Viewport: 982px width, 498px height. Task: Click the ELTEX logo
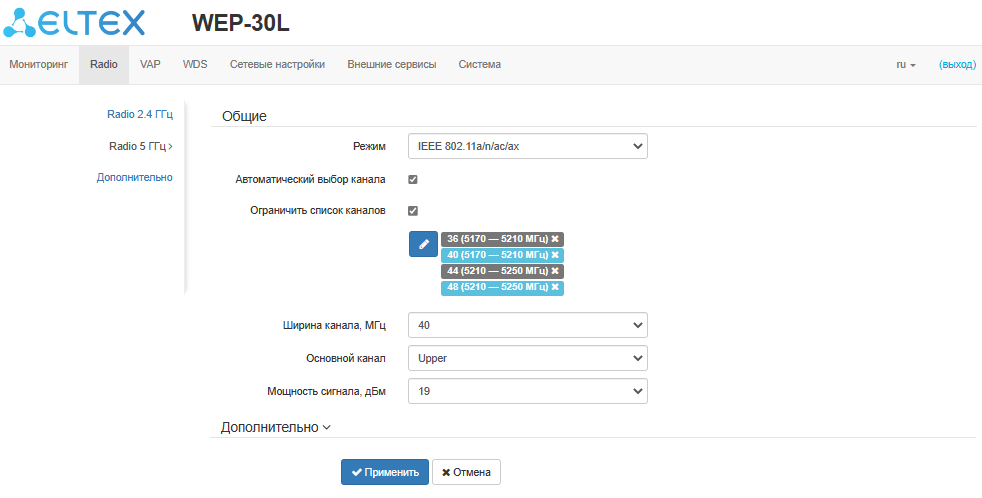click(x=75, y=22)
